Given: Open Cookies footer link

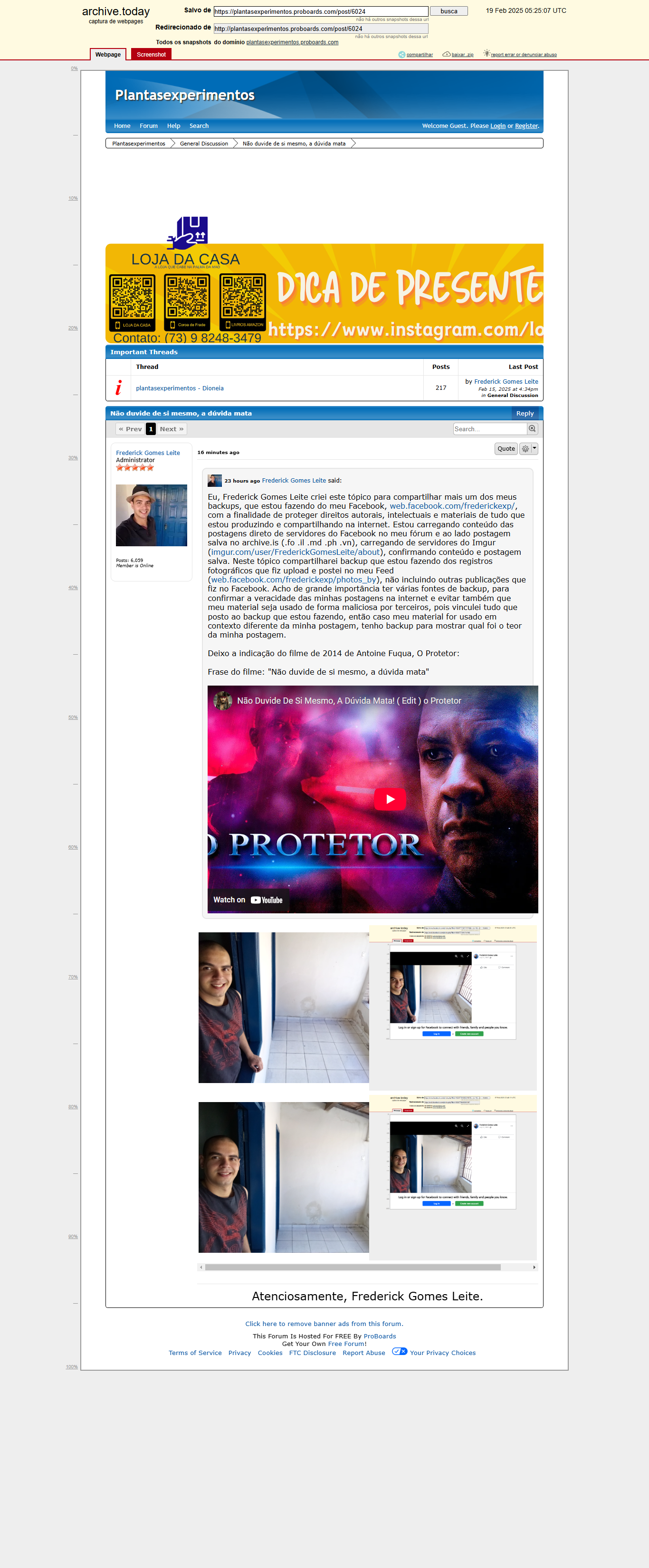Looking at the screenshot, I should [x=270, y=1353].
